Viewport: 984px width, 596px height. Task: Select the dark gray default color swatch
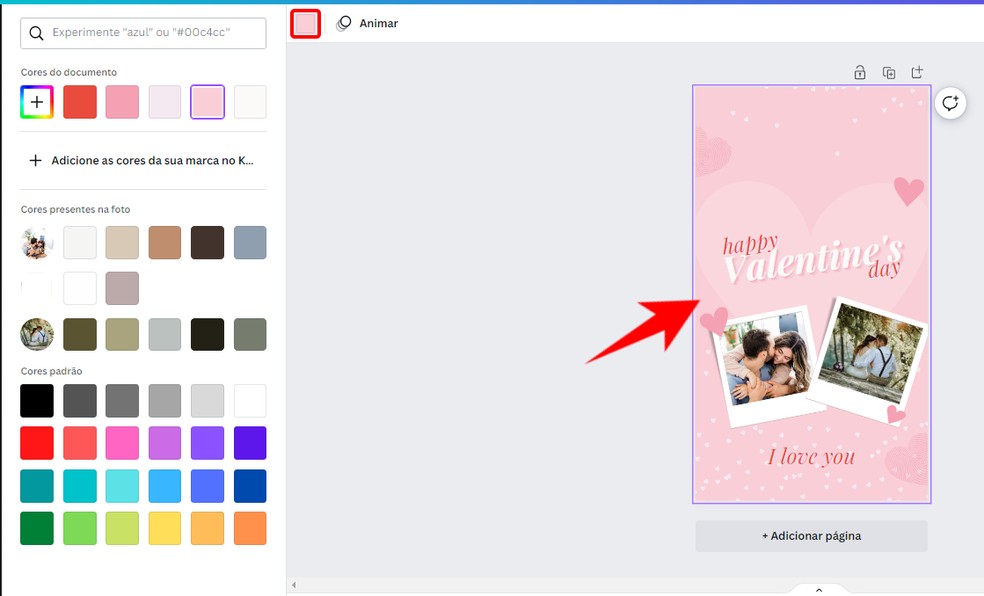[x=80, y=401]
